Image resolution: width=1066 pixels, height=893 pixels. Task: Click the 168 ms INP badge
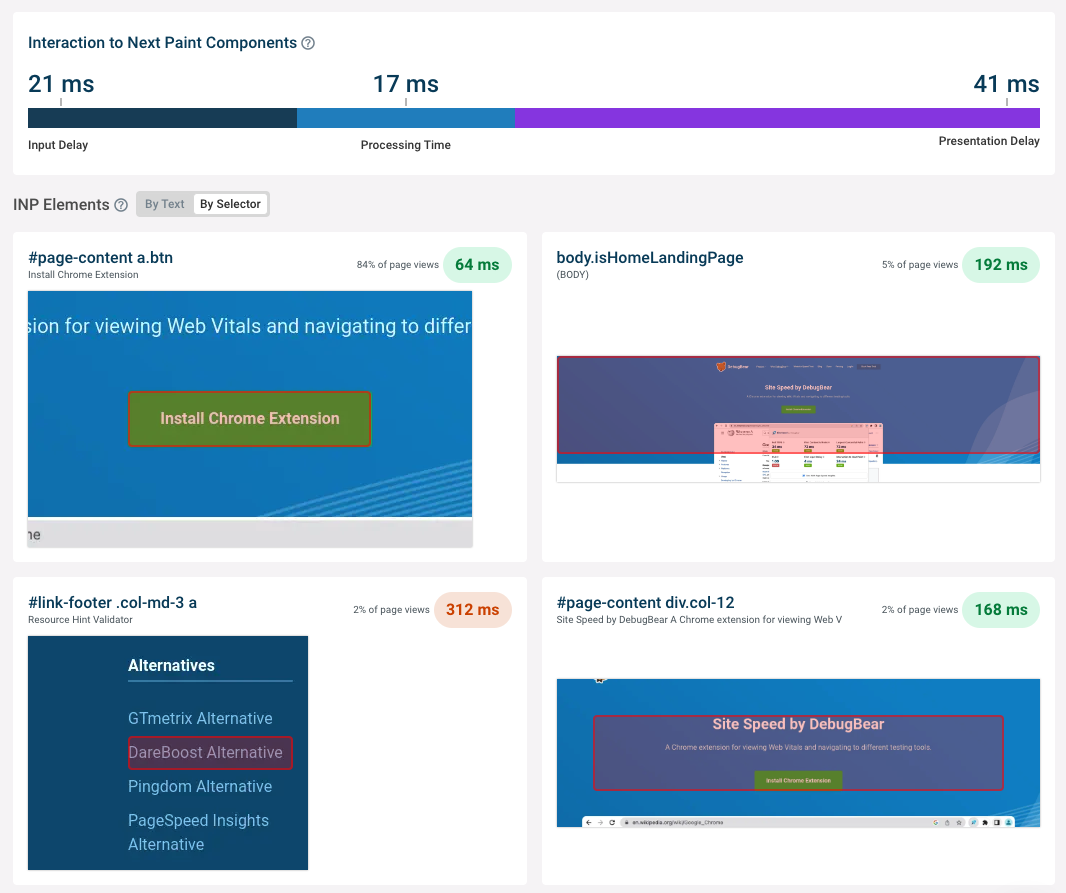[x=1001, y=610]
